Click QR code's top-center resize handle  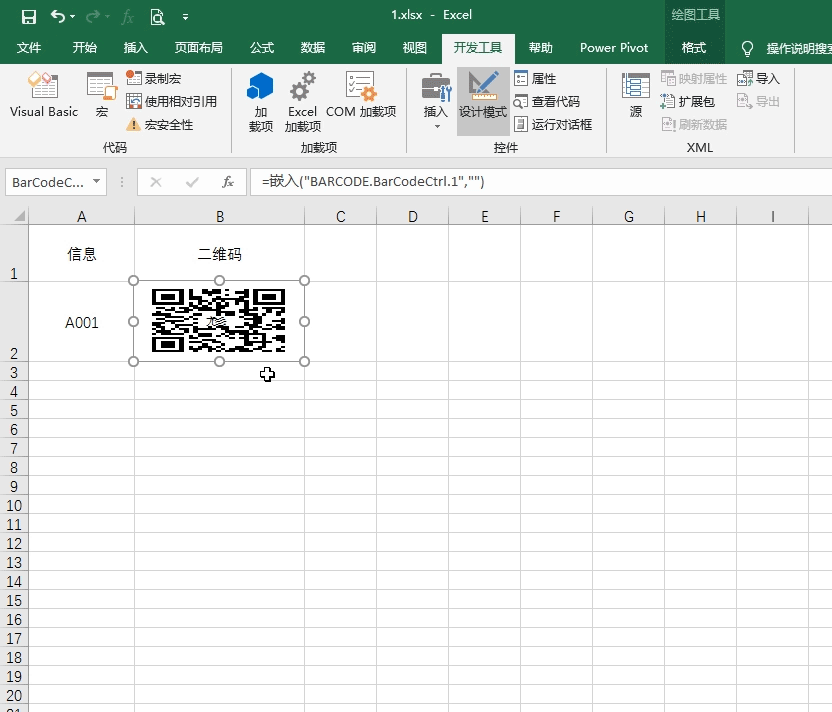click(219, 280)
